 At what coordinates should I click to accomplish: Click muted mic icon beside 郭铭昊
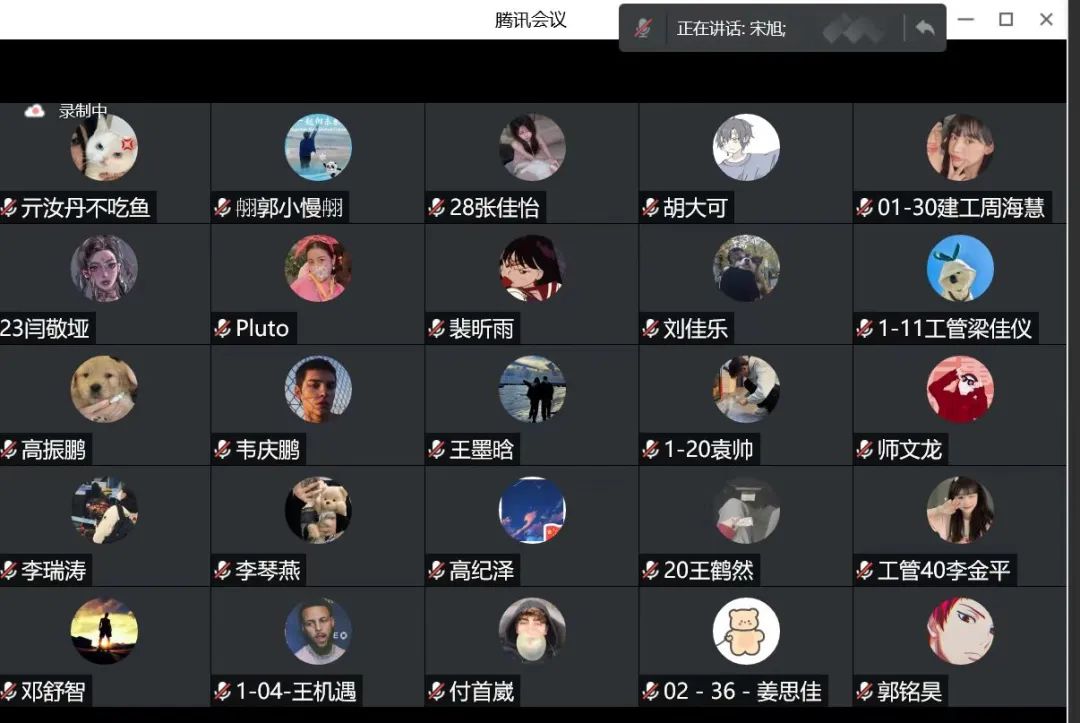point(864,691)
